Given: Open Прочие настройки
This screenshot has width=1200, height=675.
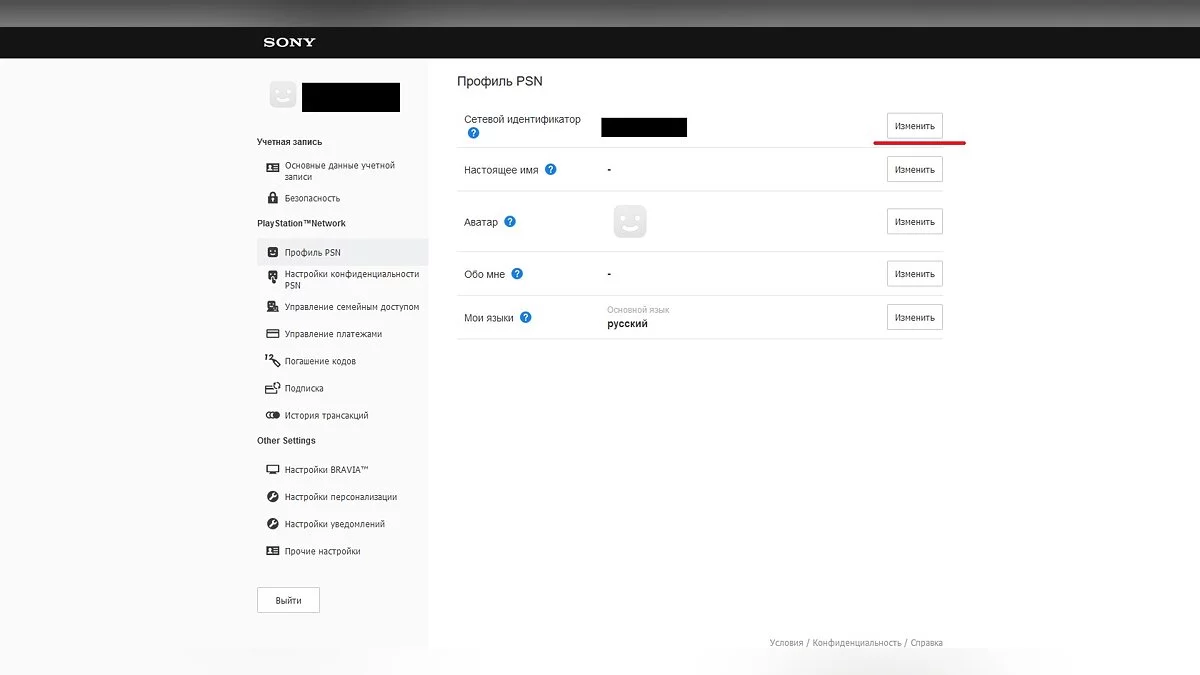Looking at the screenshot, I should pos(322,551).
